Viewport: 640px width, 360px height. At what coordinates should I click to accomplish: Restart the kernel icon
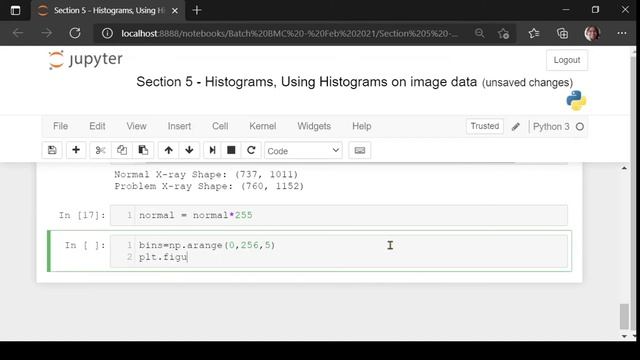point(251,150)
